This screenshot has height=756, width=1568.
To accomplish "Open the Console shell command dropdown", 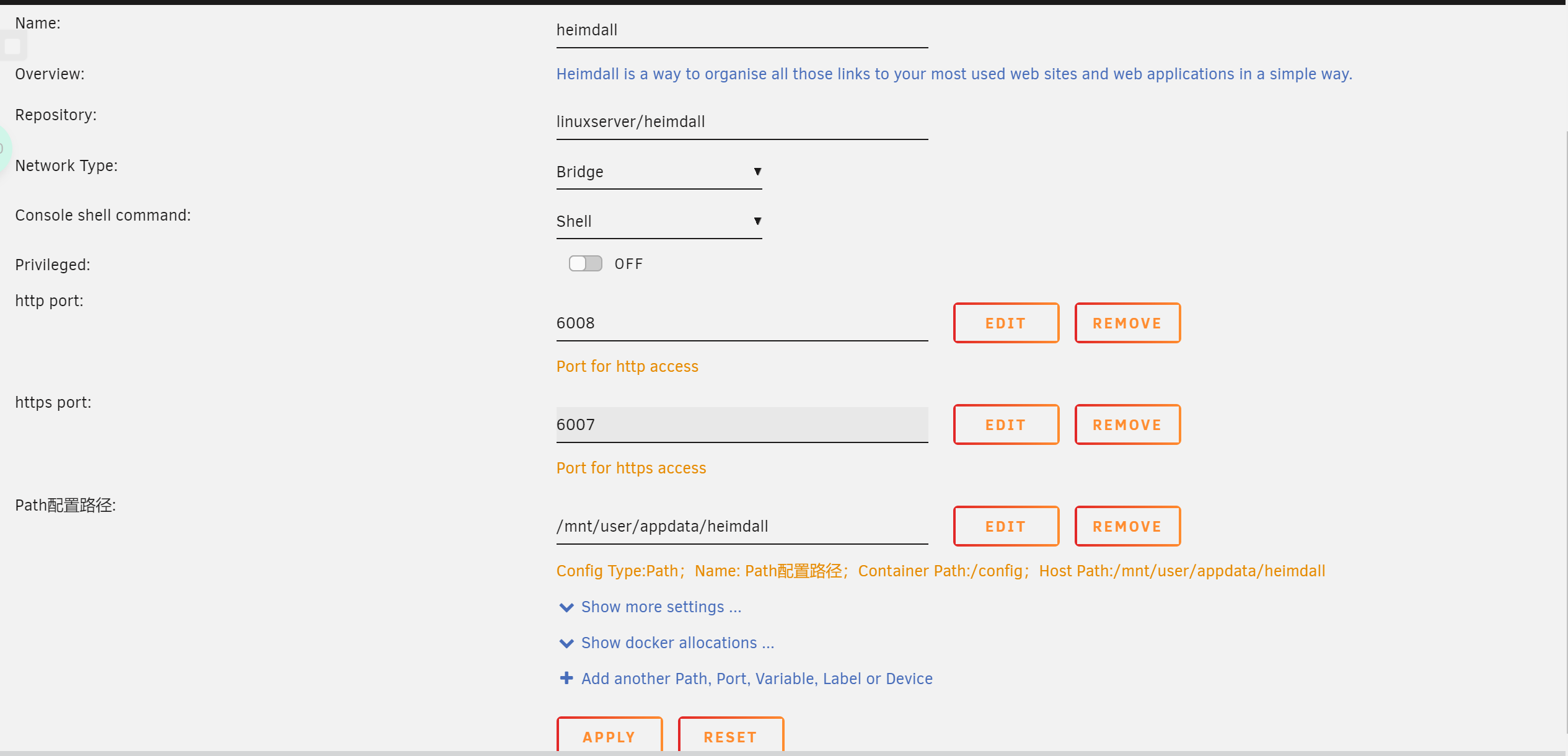I will [659, 222].
